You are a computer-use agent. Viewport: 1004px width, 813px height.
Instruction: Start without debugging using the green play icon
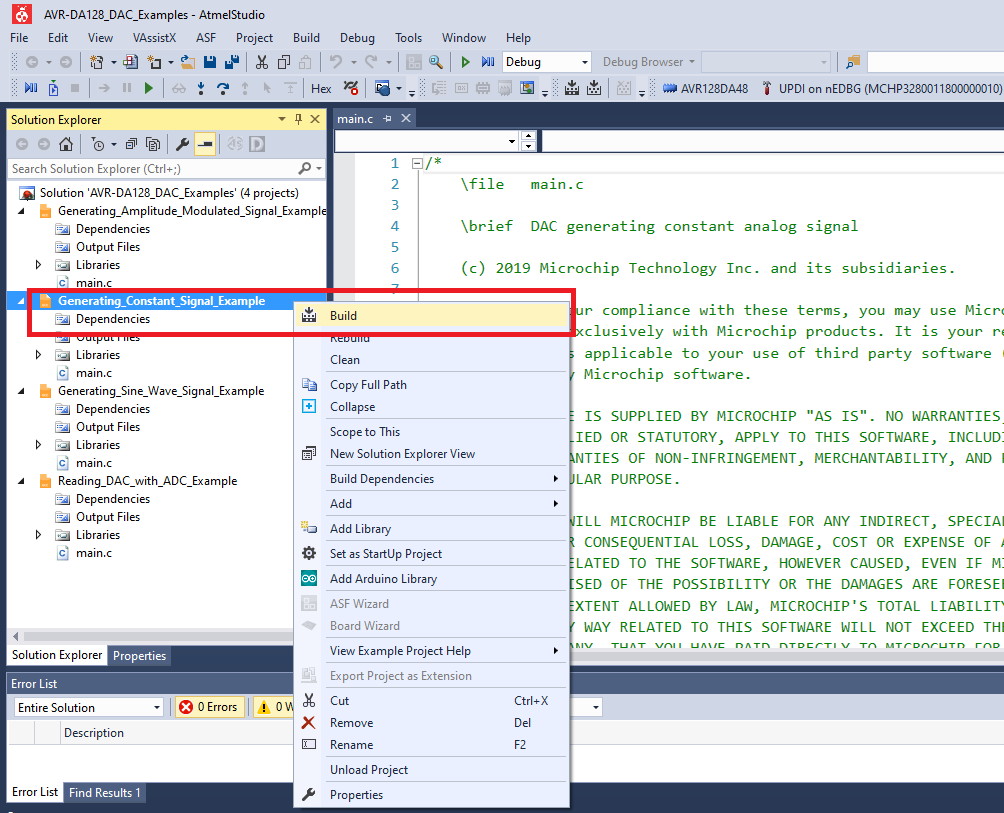466,62
